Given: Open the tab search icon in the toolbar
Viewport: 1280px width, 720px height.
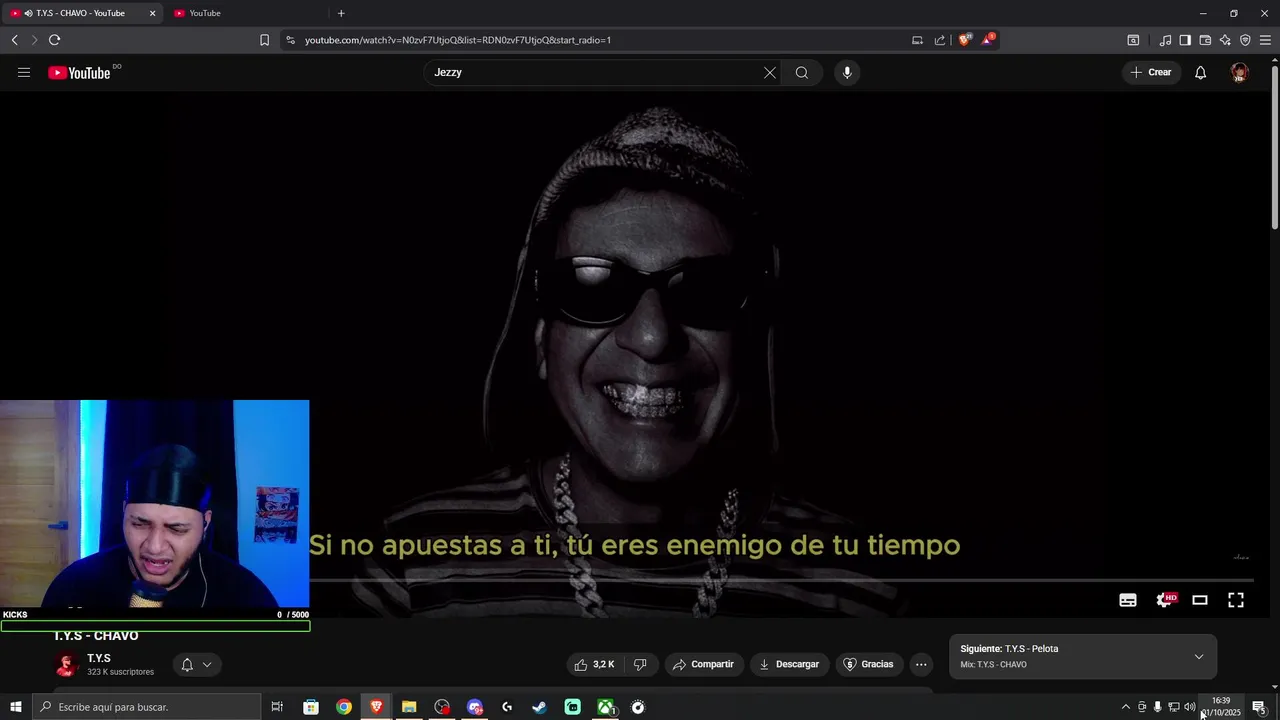Looking at the screenshot, I should click(x=1133, y=40).
